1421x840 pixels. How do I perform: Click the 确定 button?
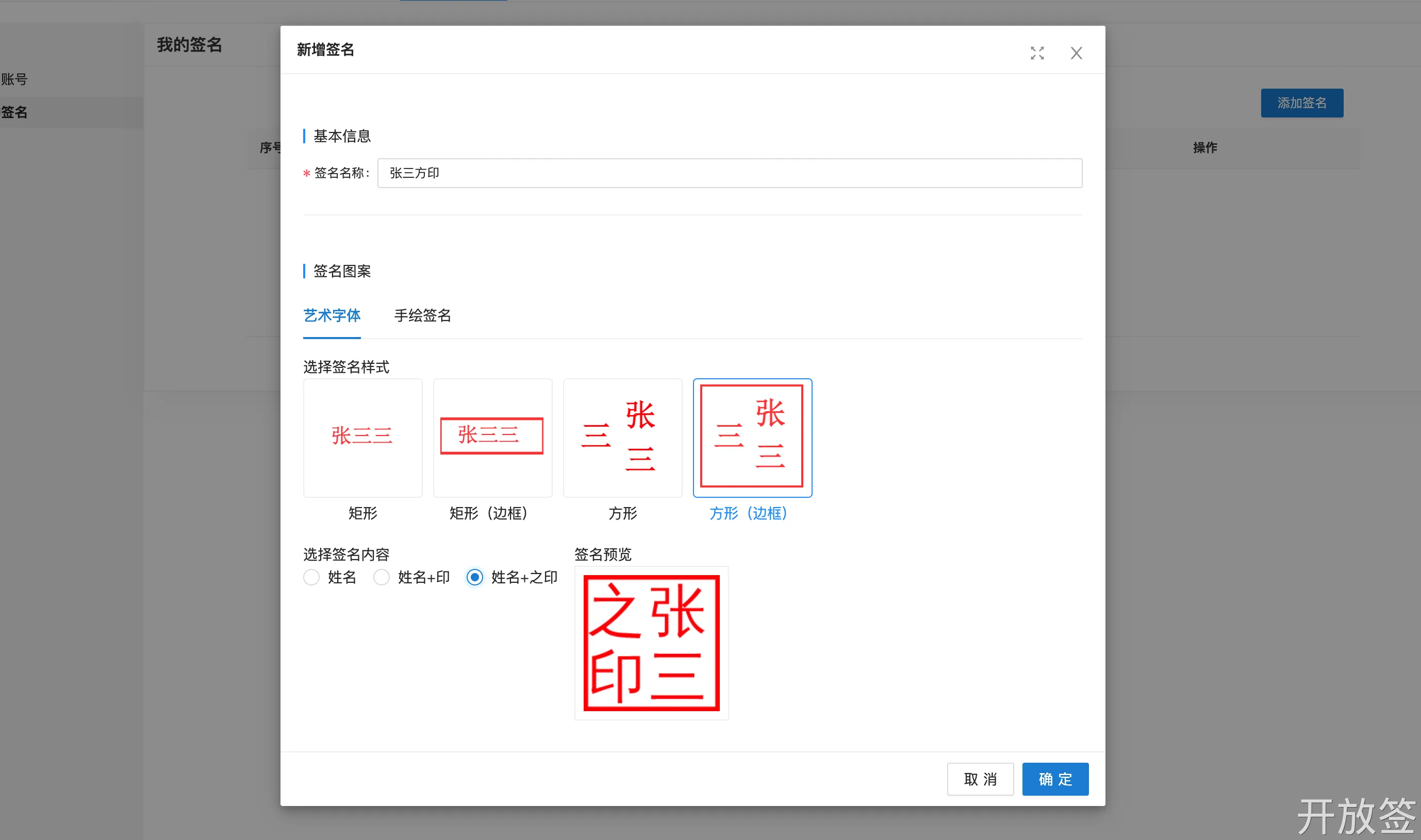pyautogui.click(x=1055, y=779)
